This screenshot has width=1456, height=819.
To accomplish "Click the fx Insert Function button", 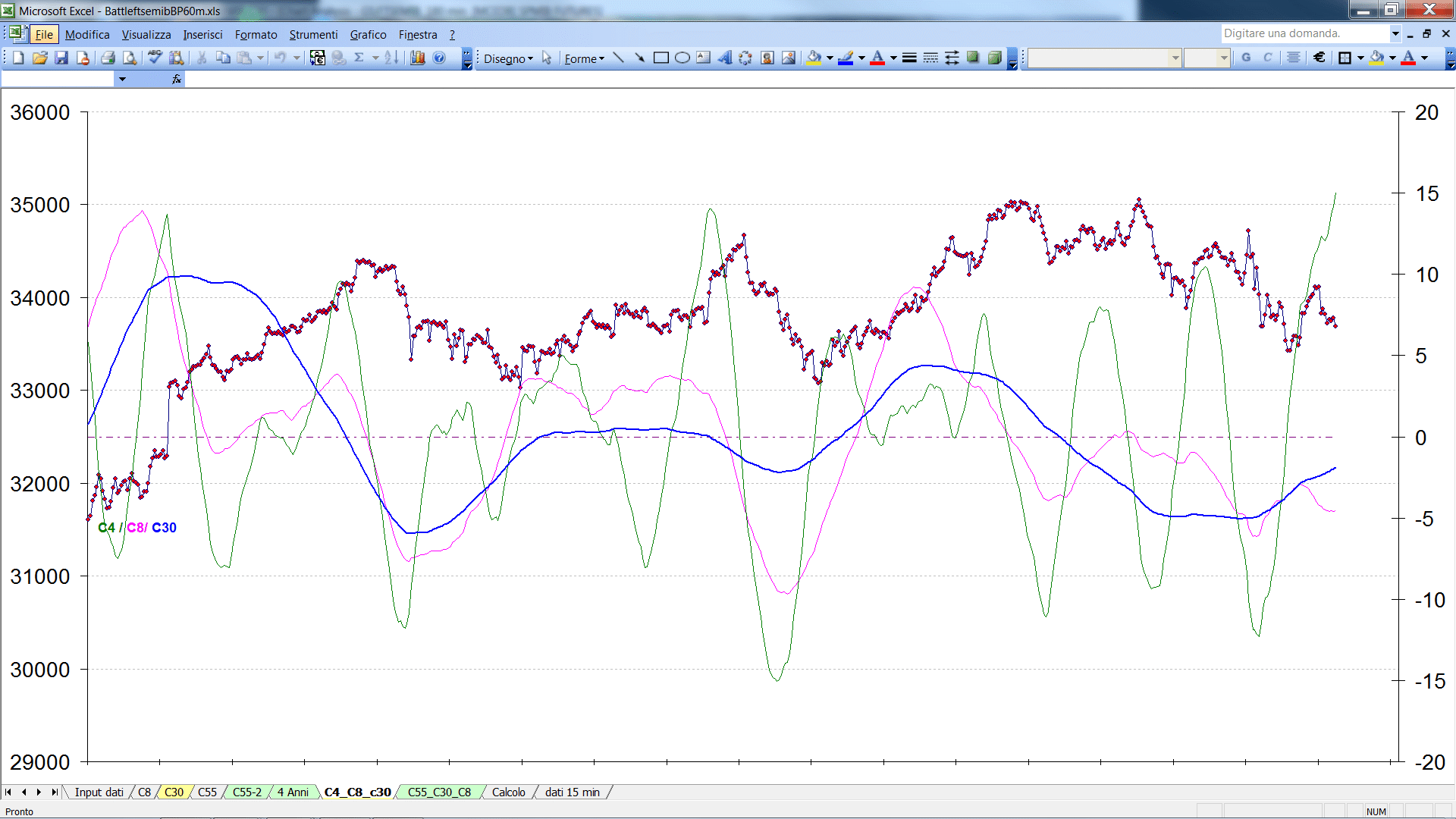I will pyautogui.click(x=177, y=79).
